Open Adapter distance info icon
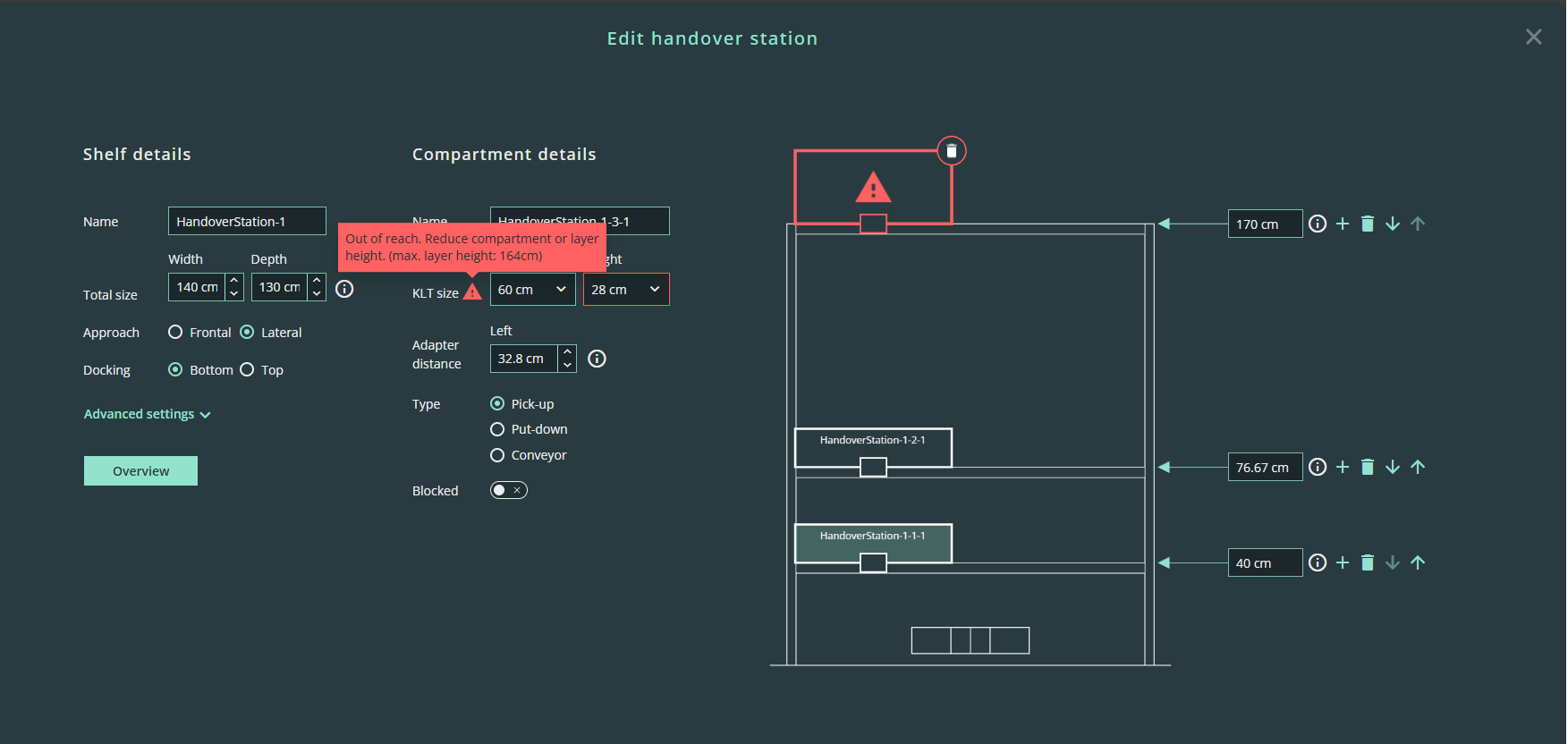1568x744 pixels. pos(597,359)
